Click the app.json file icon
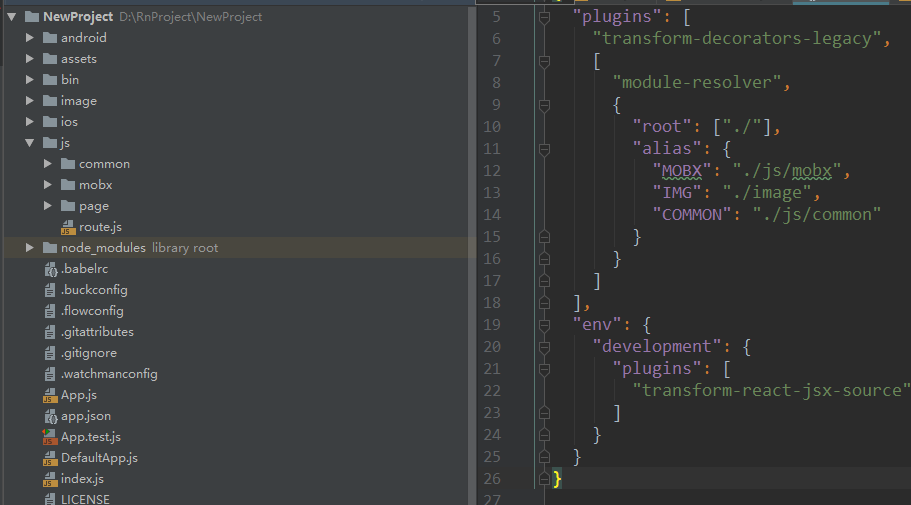Screen dimensions: 911x505 click(51, 416)
